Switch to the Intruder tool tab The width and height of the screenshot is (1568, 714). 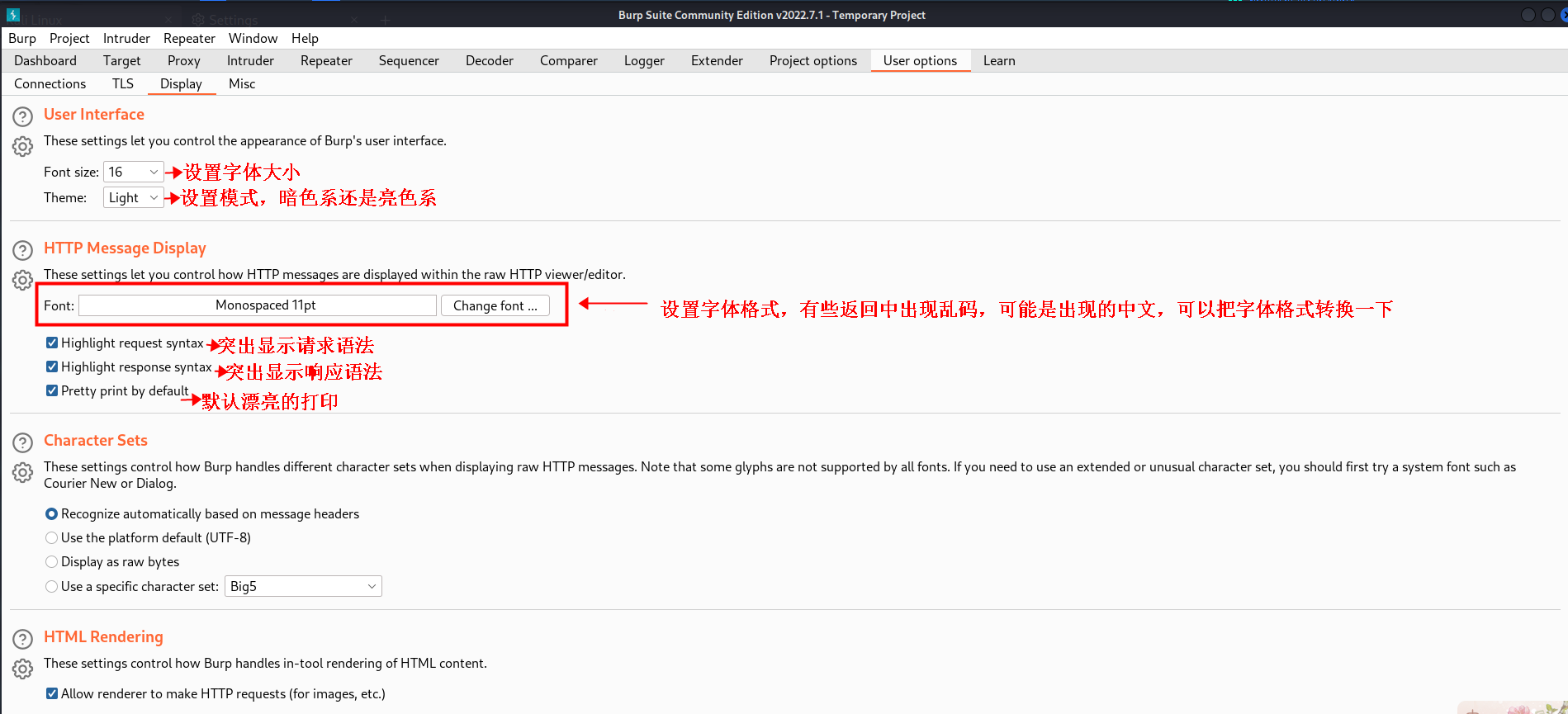(250, 60)
